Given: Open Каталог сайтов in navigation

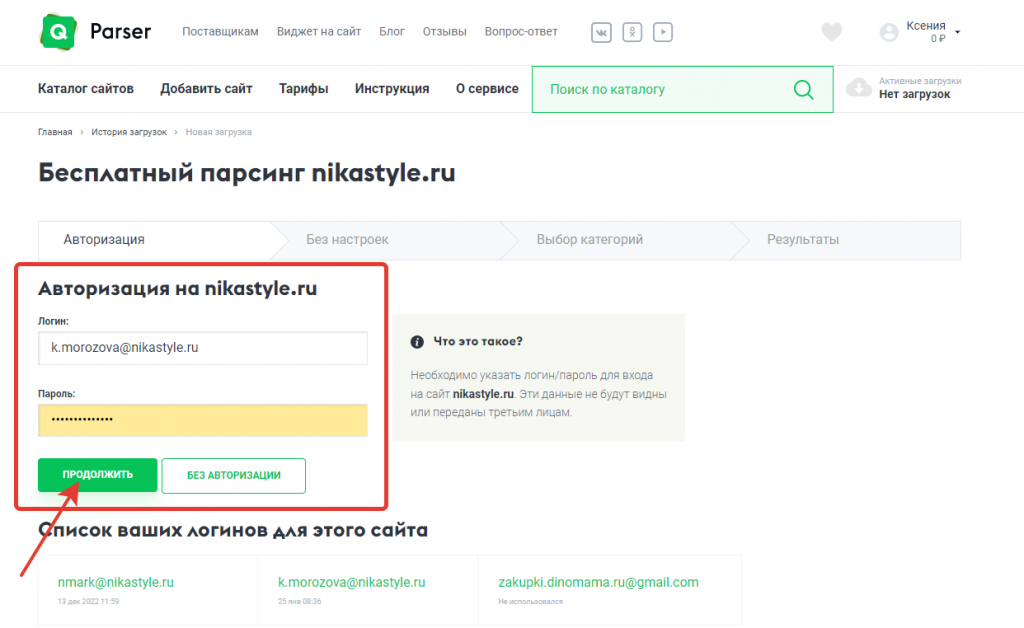Looking at the screenshot, I should coord(86,89).
